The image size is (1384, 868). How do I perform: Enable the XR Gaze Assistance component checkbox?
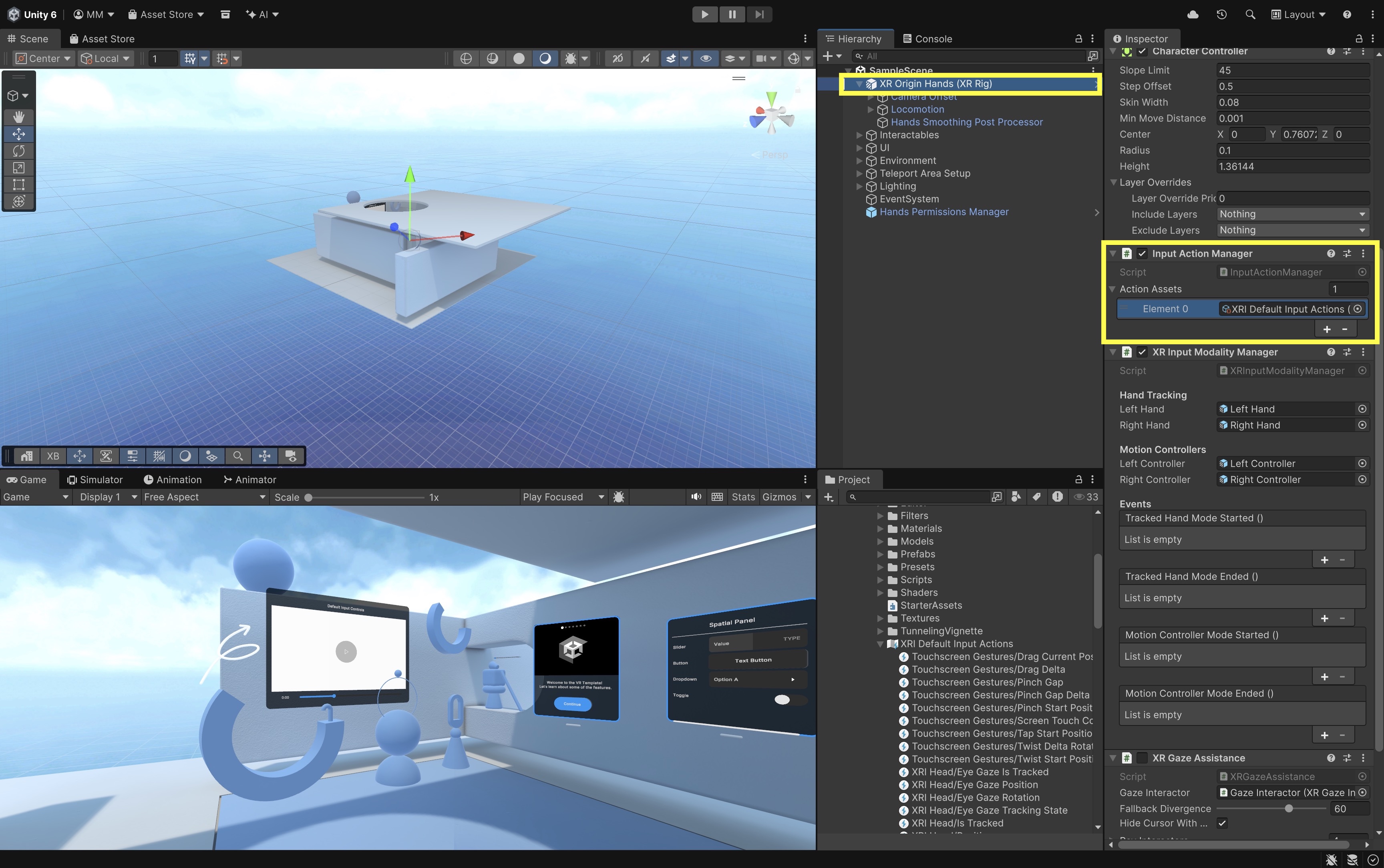(x=1143, y=758)
